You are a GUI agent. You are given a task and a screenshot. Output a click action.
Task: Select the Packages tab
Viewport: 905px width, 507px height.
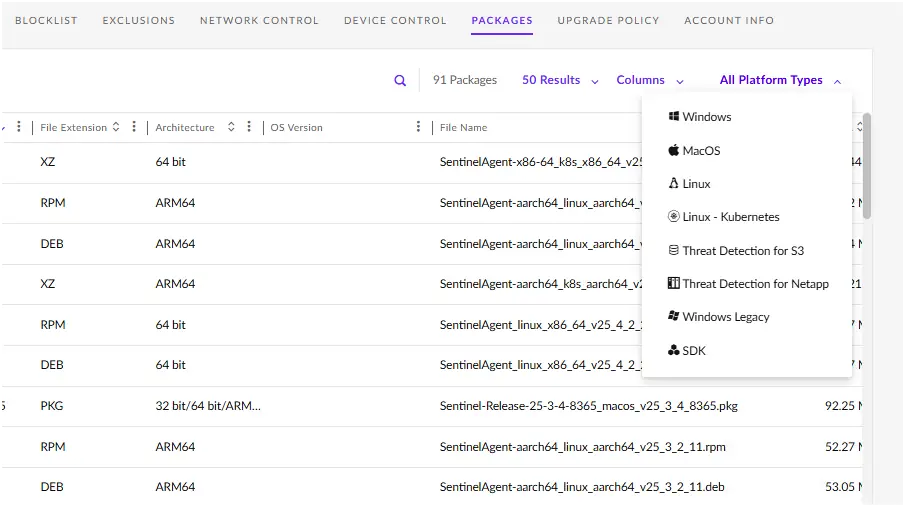coord(502,20)
